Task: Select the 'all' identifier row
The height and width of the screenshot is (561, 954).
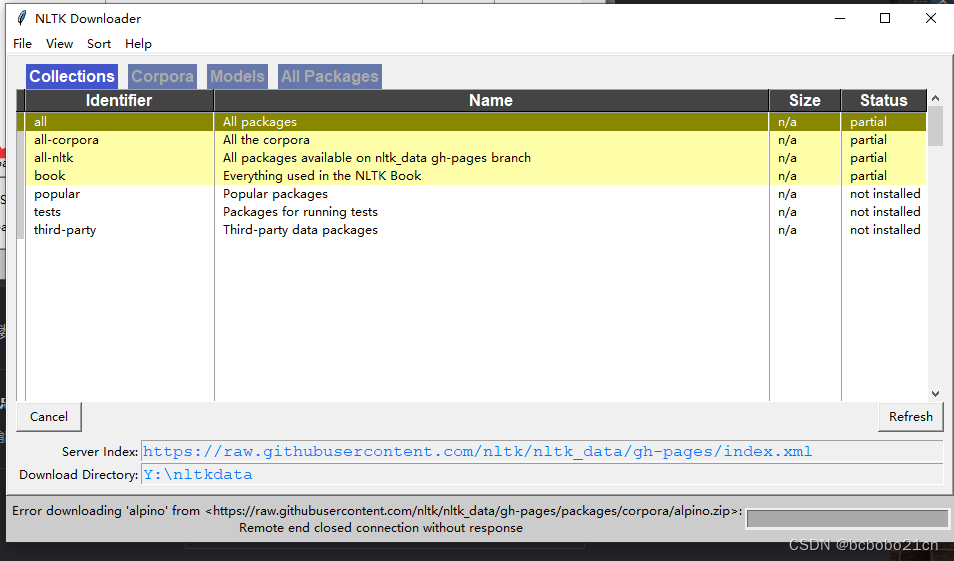Action: [x=472, y=122]
